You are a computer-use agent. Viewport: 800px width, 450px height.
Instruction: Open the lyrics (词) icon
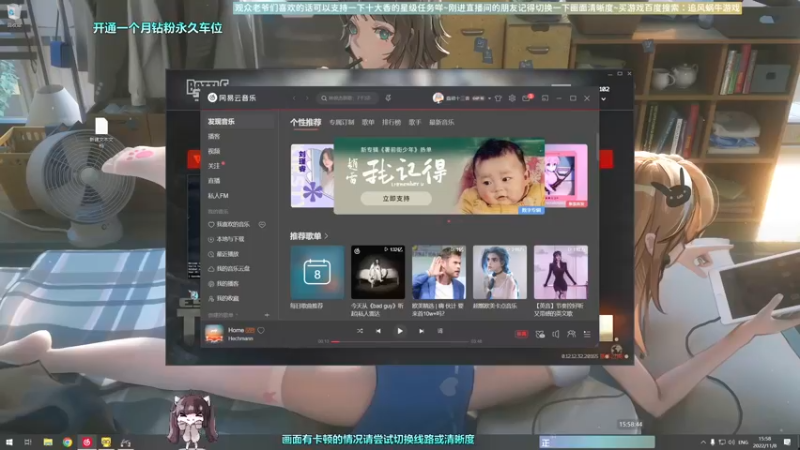point(440,331)
